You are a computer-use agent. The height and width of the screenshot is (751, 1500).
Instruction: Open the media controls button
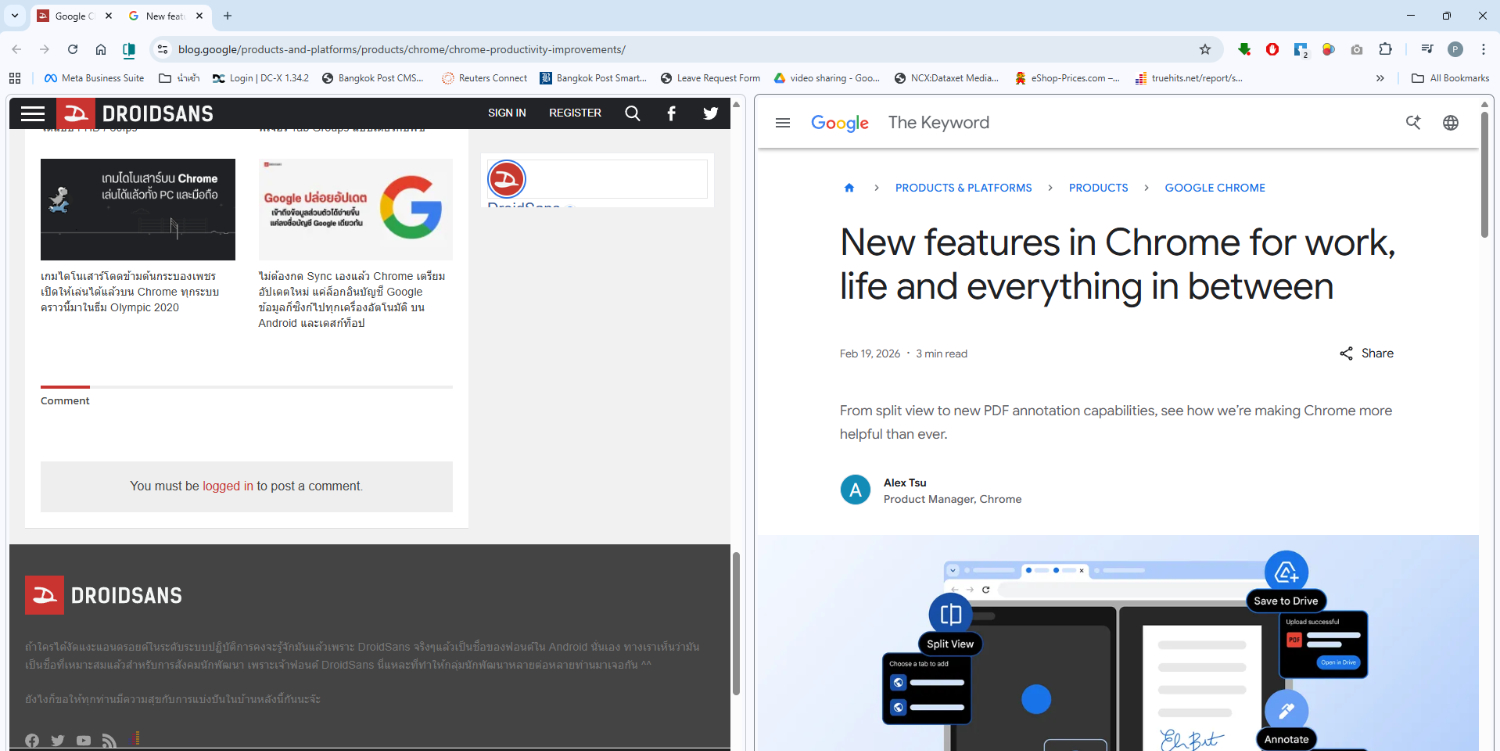click(x=1427, y=49)
